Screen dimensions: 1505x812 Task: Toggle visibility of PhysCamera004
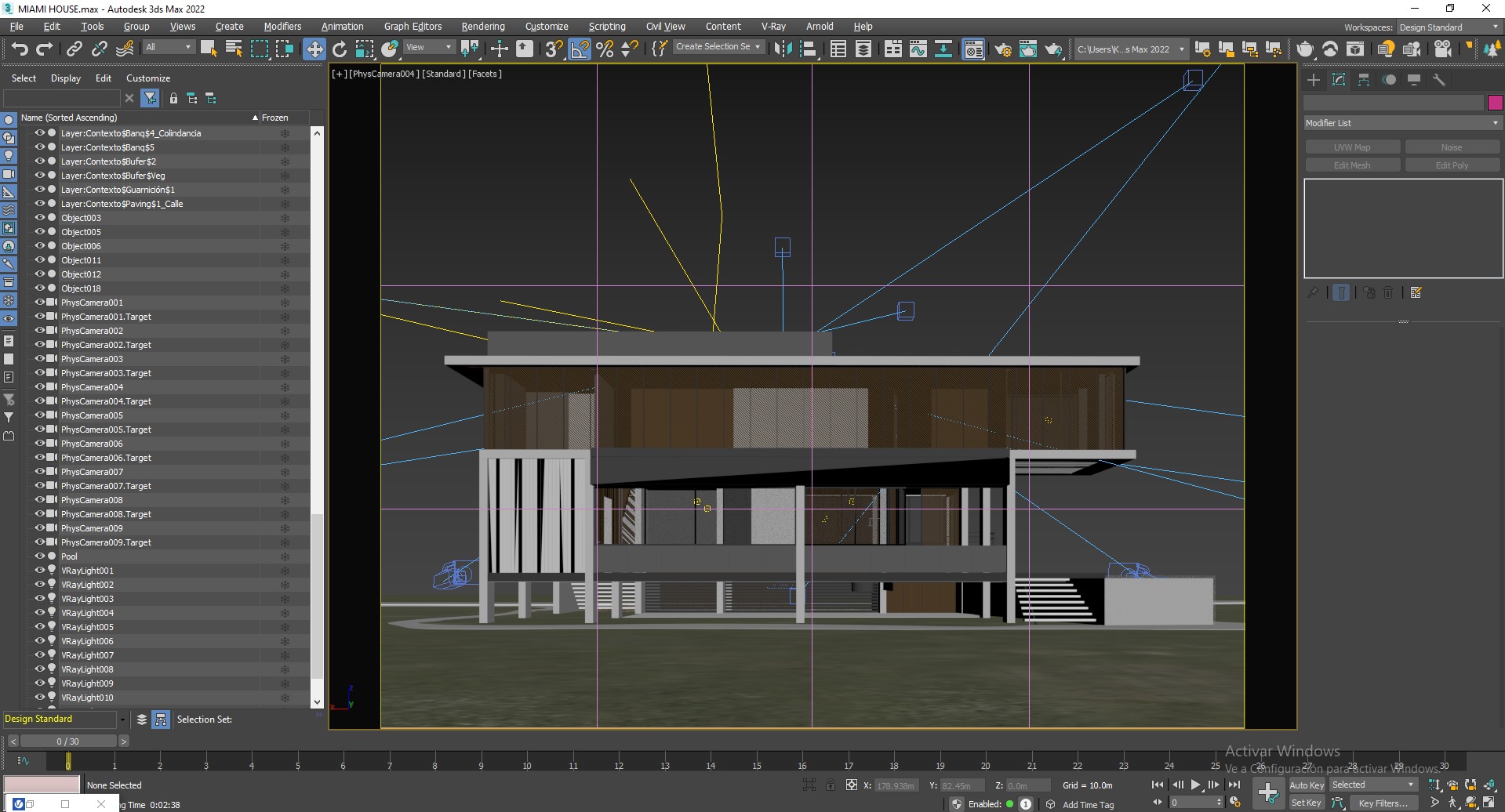39,387
